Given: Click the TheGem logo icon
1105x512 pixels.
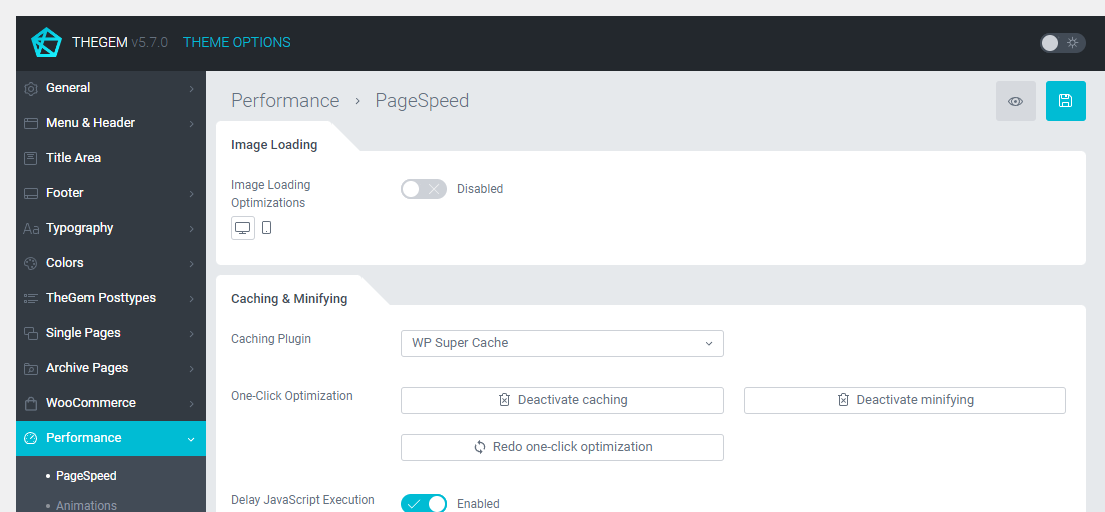Looking at the screenshot, I should coord(46,43).
